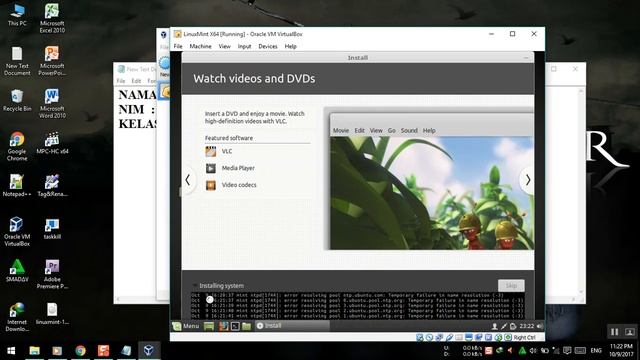The width and height of the screenshot is (640, 360).
Task: Go to next installer slide
Action: [527, 180]
